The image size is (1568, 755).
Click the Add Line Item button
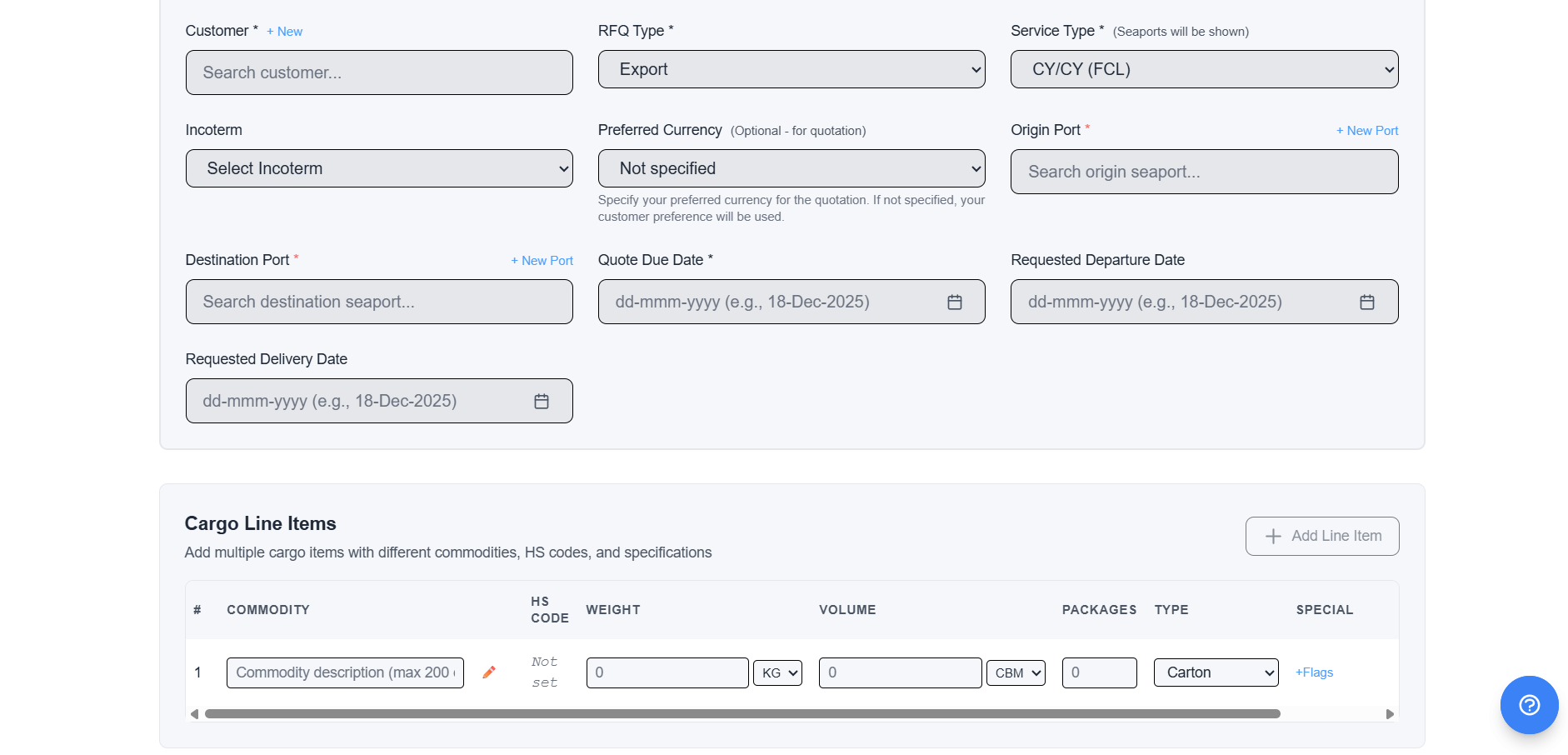tap(1322, 536)
